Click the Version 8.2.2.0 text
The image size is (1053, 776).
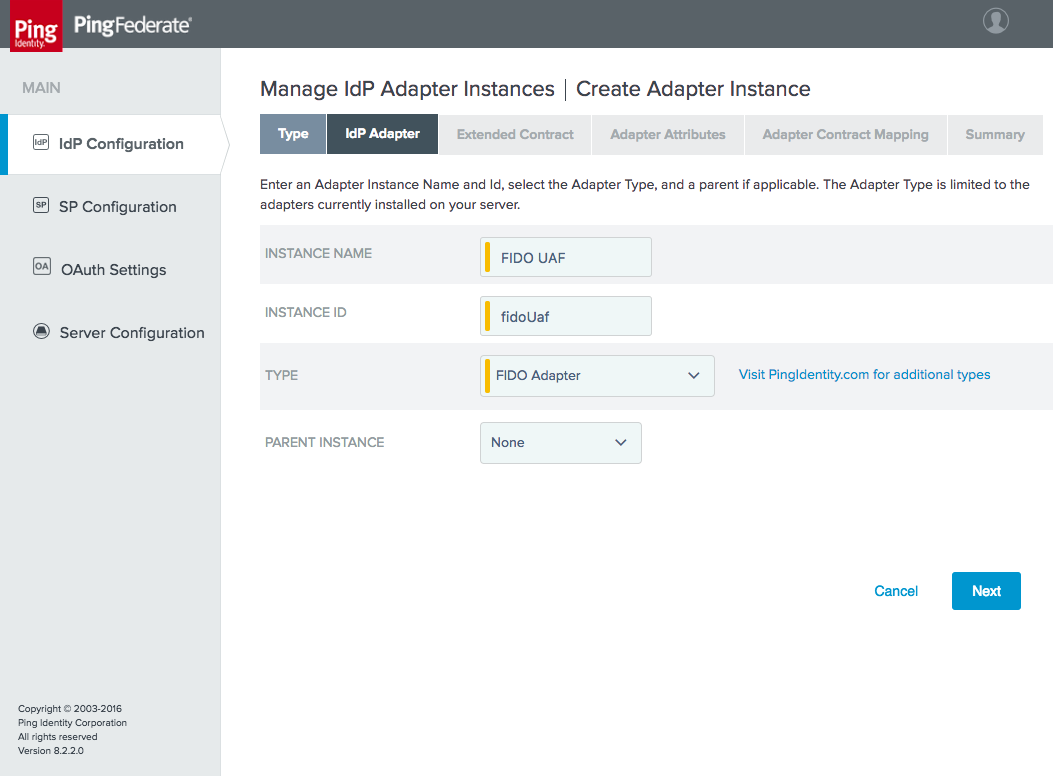click(x=51, y=750)
